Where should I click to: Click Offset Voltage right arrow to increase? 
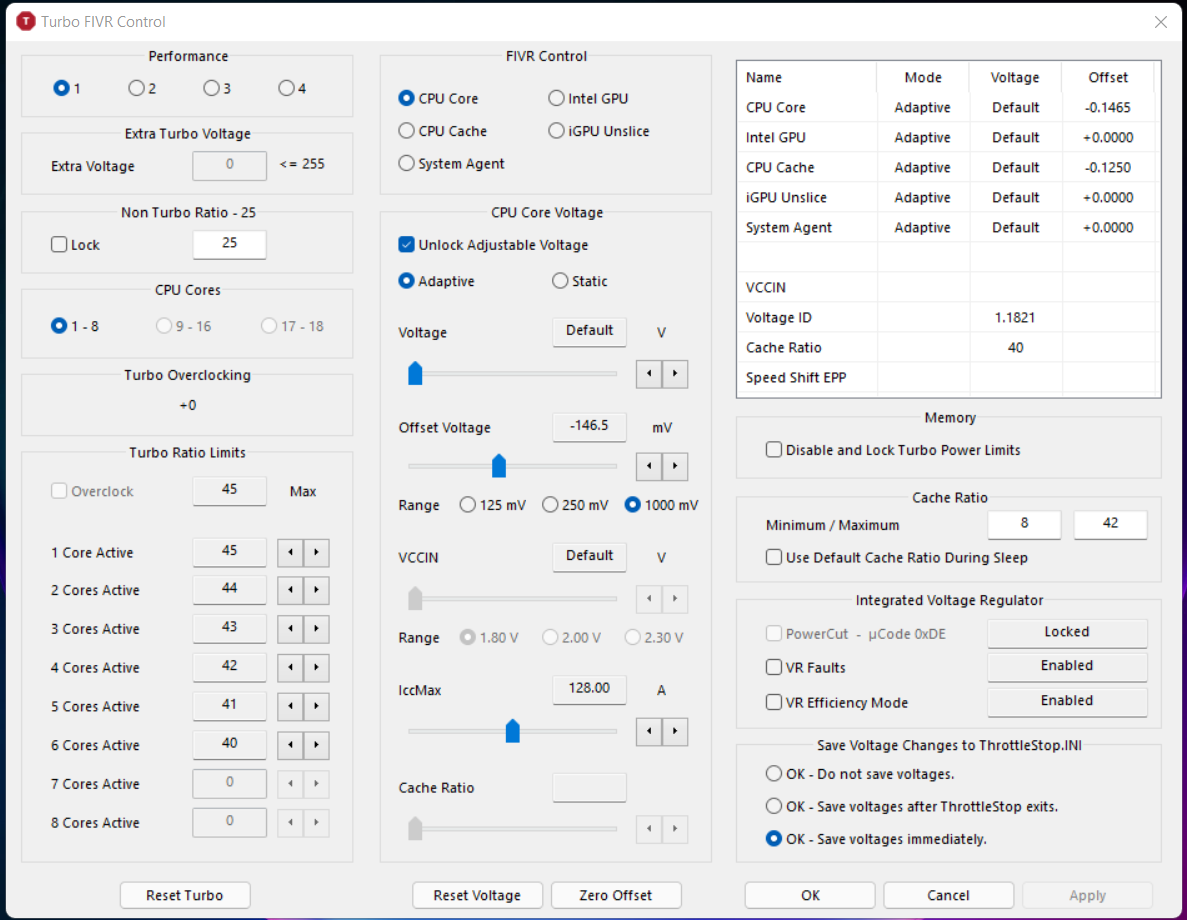click(x=675, y=466)
